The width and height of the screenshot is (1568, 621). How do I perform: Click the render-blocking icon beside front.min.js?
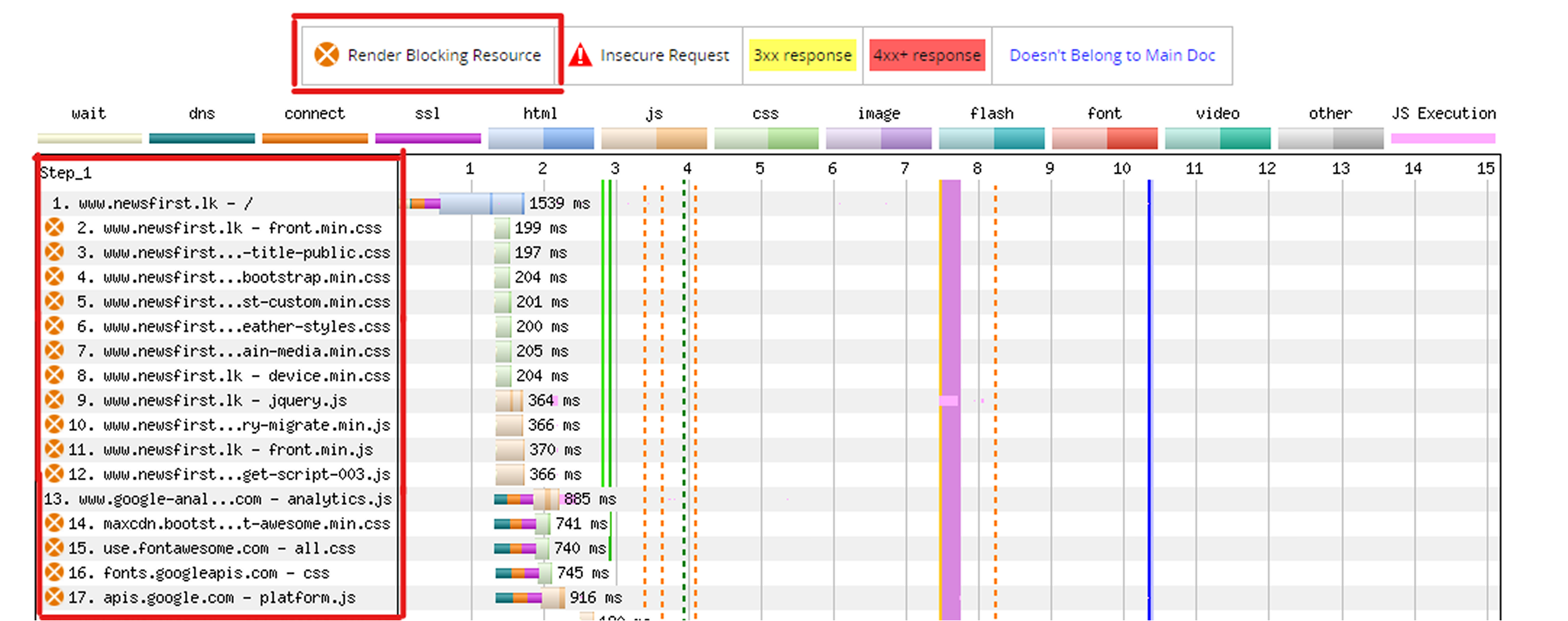54,449
